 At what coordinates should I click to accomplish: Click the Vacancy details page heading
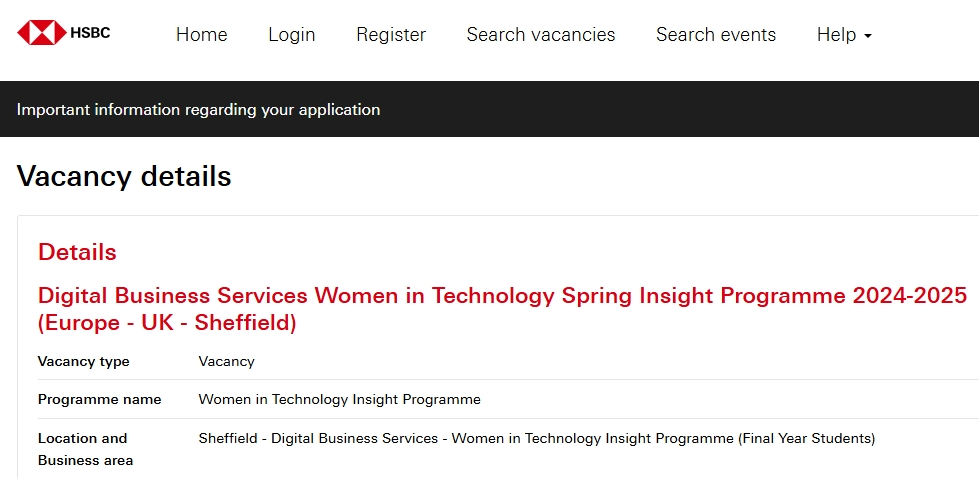(124, 177)
